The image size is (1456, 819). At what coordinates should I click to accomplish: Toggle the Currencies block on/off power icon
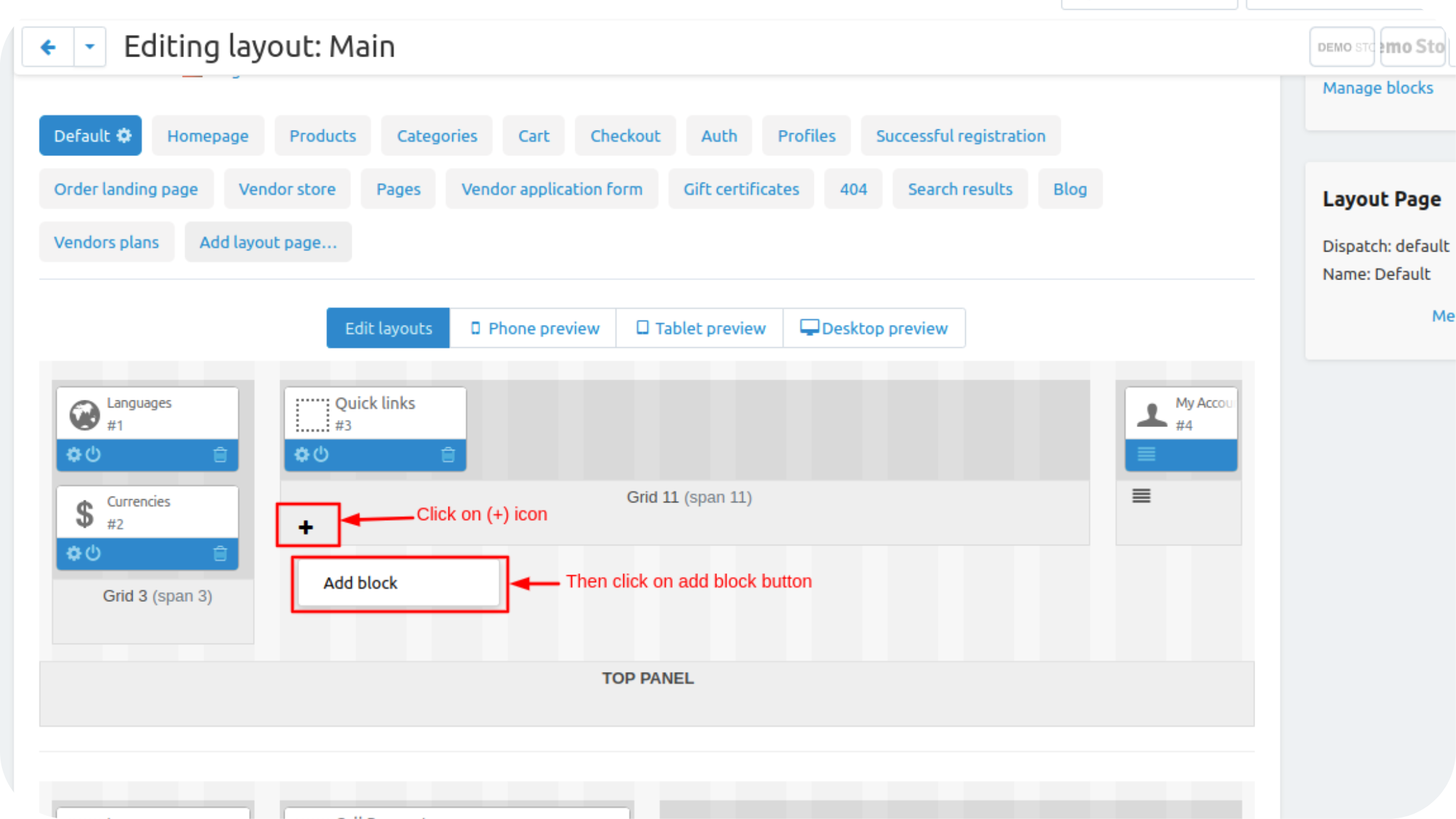click(94, 553)
